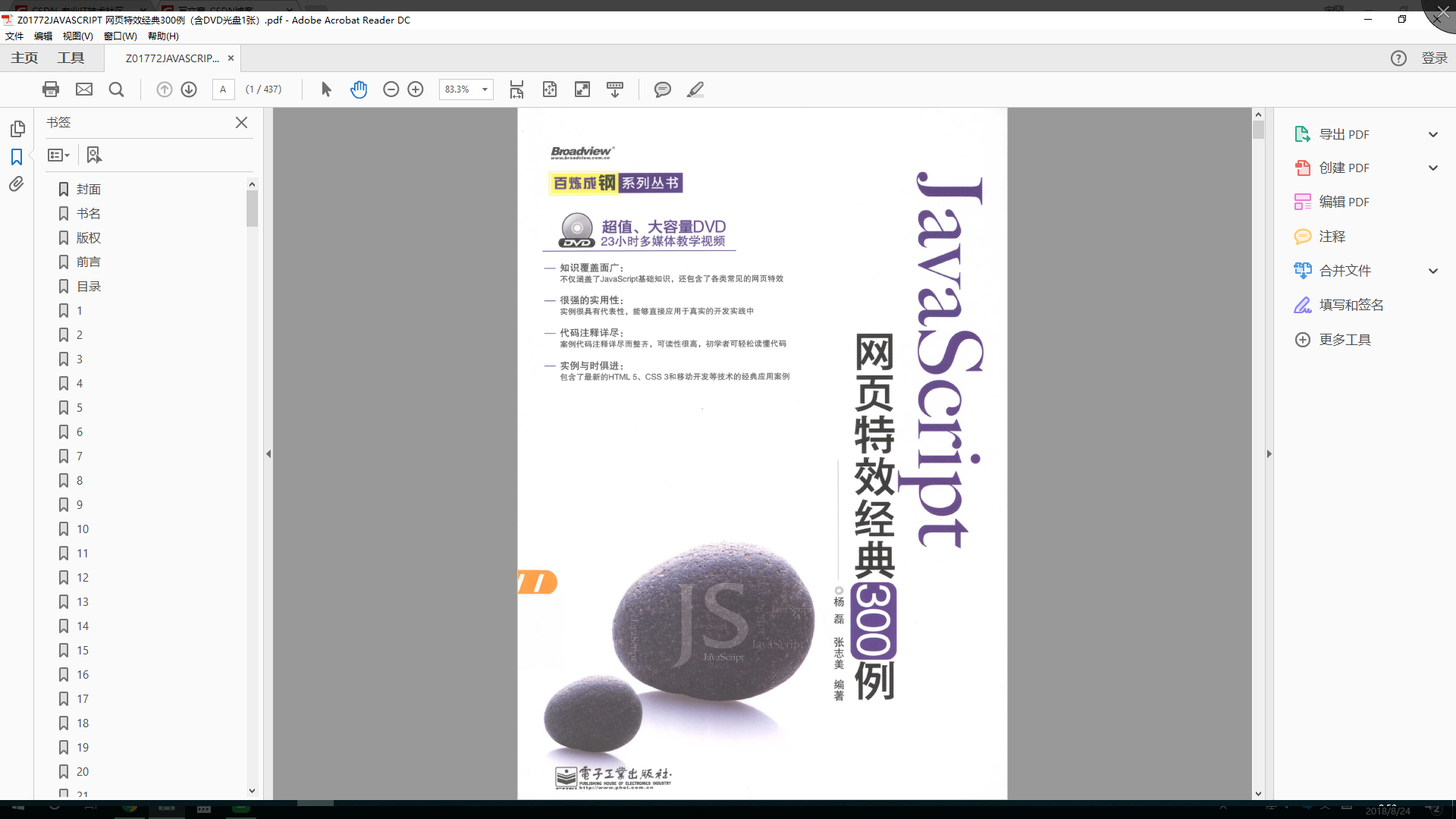This screenshot has height=819, width=1456.
Task: Go to previous page arrow
Action: 164,89
